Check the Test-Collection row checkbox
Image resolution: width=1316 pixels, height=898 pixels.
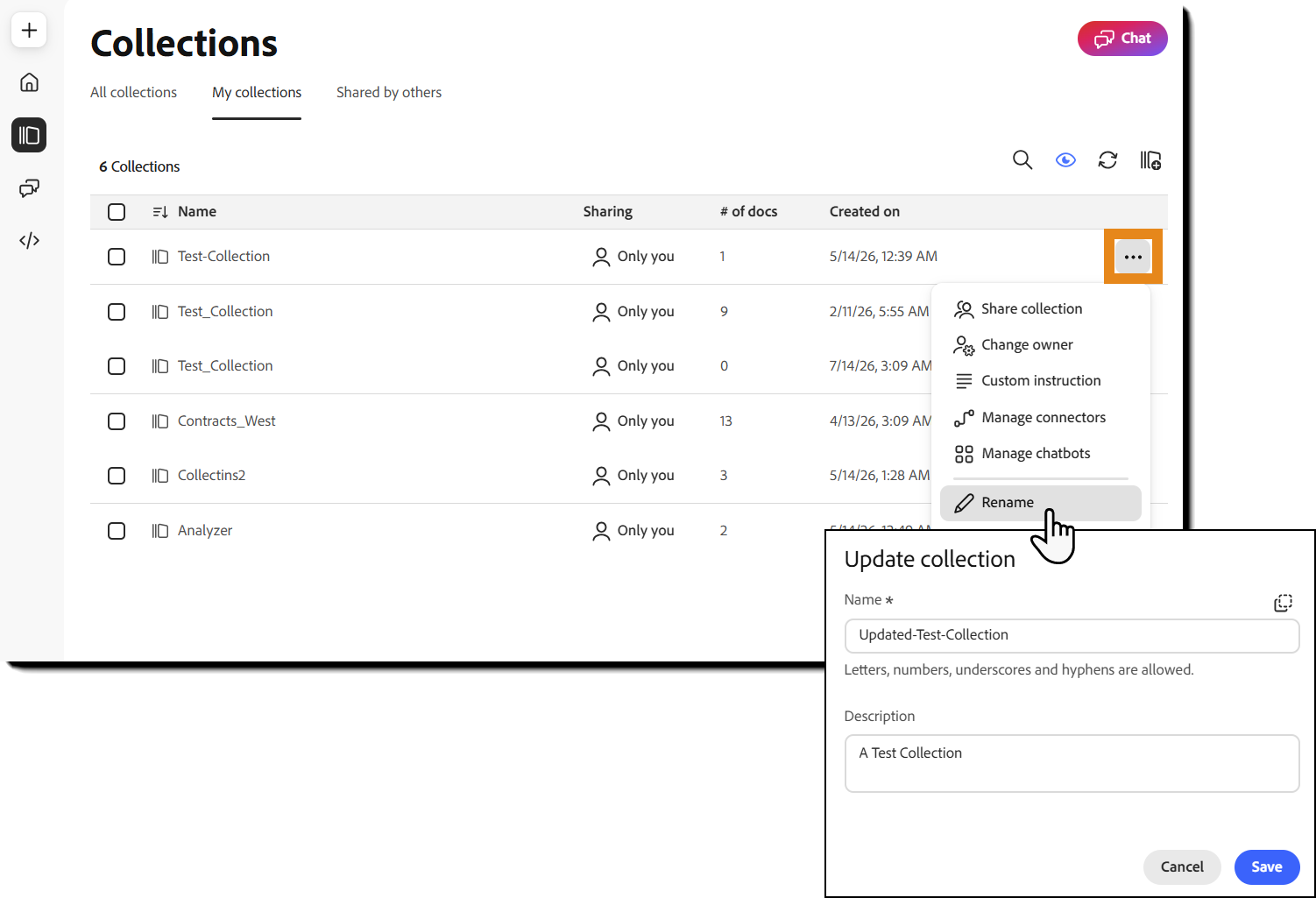[117, 257]
